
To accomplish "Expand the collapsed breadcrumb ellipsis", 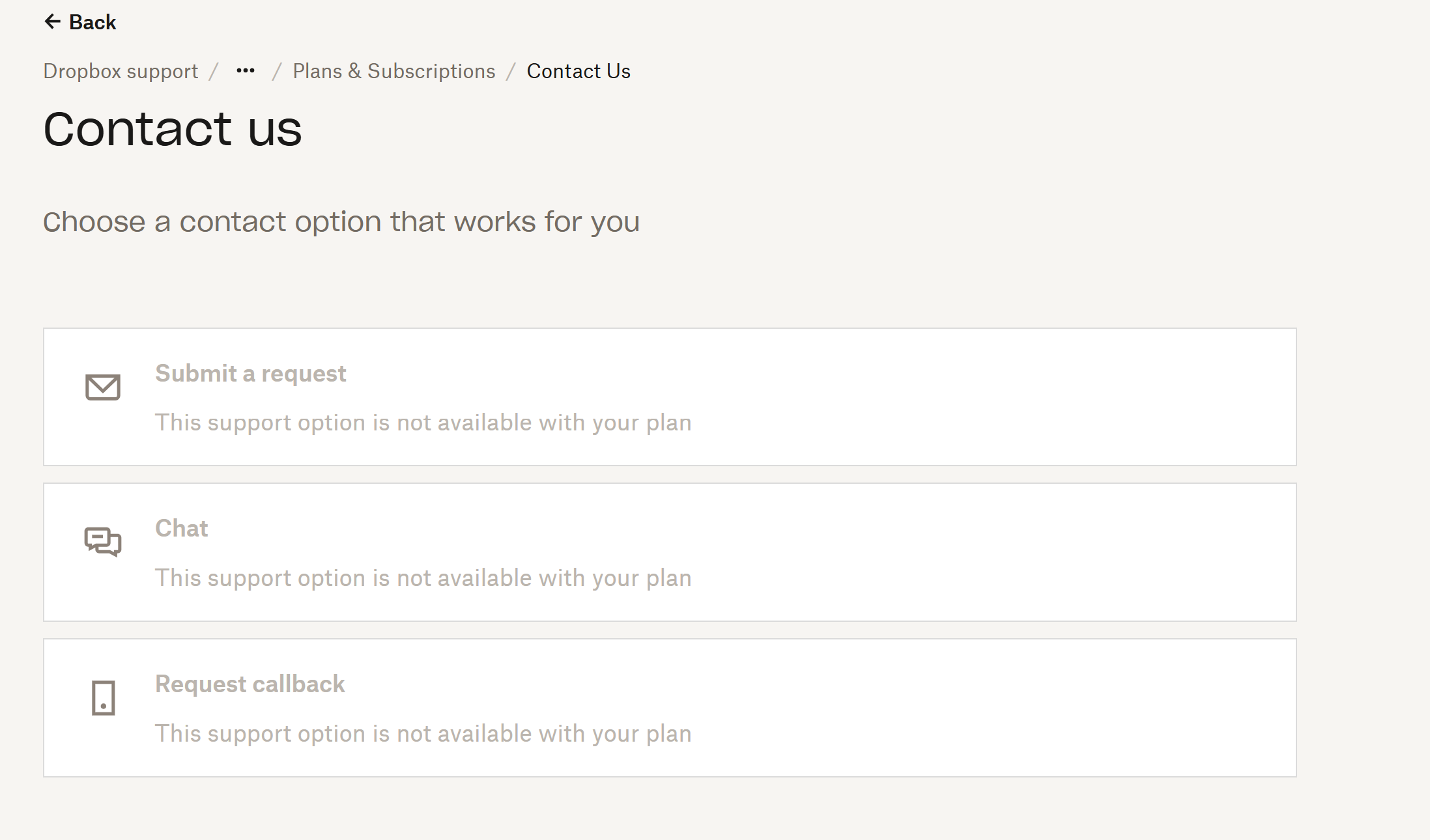I will point(246,71).
